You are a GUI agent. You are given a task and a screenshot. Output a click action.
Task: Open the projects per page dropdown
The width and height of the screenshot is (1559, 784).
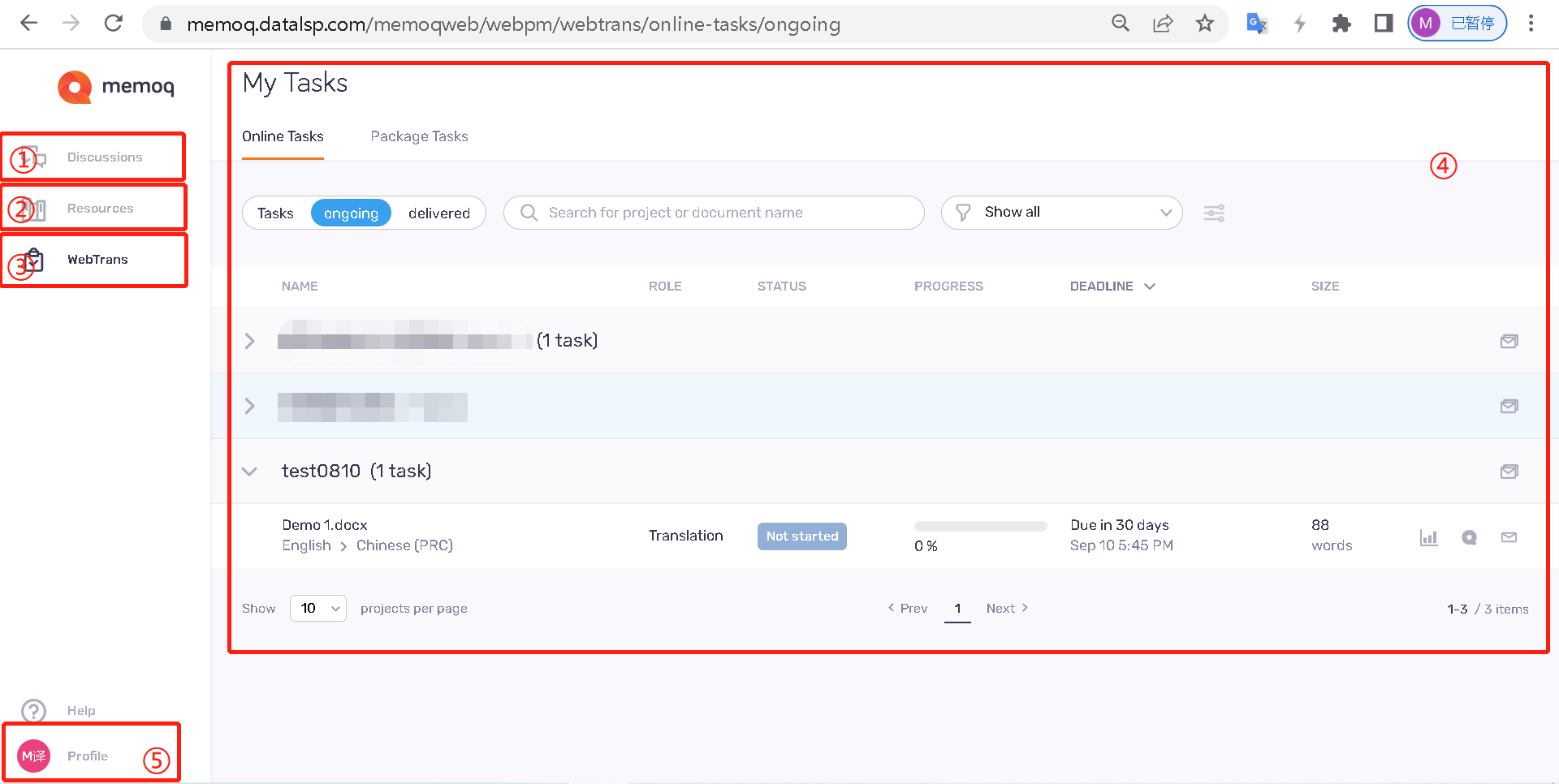click(318, 608)
